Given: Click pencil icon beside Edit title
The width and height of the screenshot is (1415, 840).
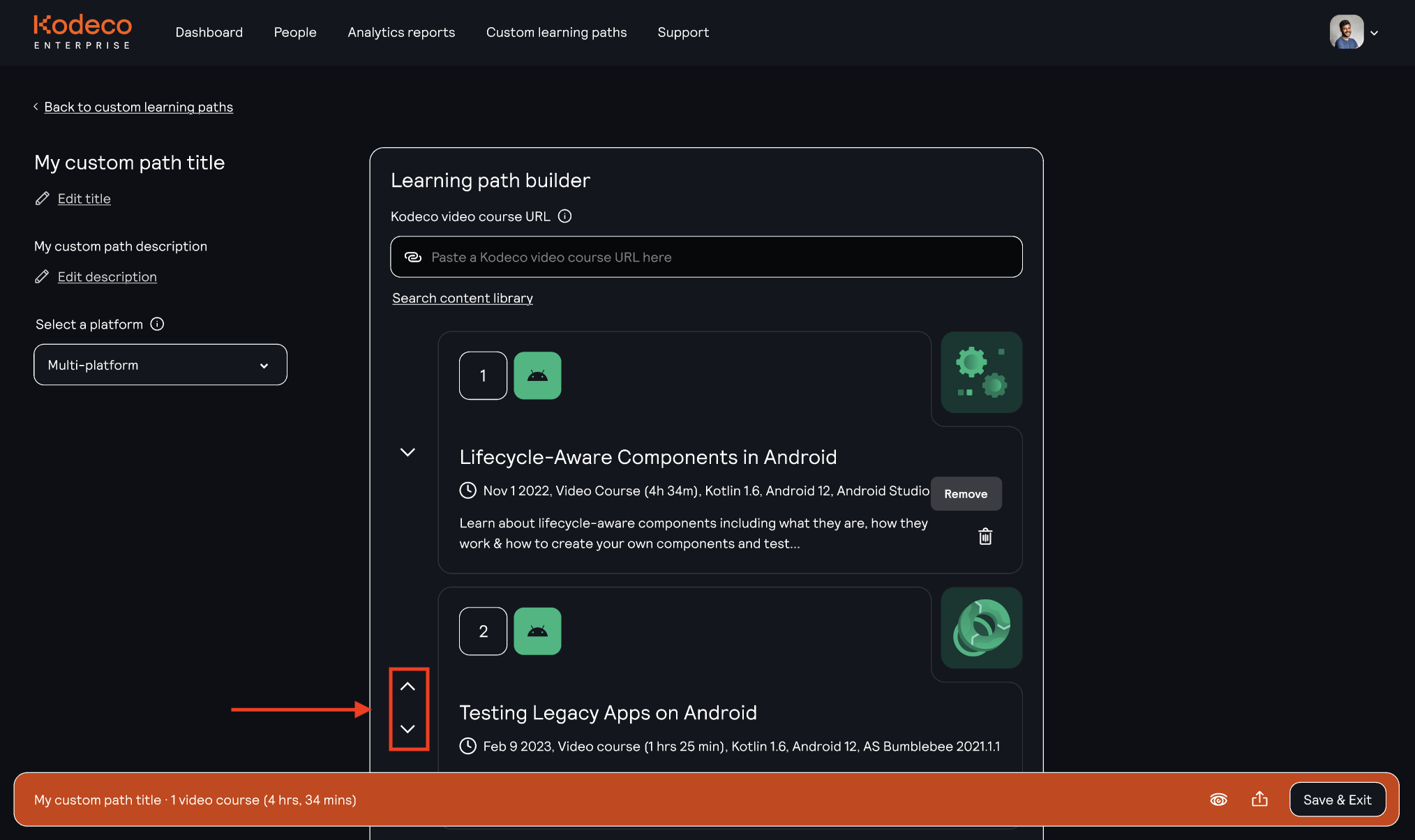Looking at the screenshot, I should (x=43, y=199).
